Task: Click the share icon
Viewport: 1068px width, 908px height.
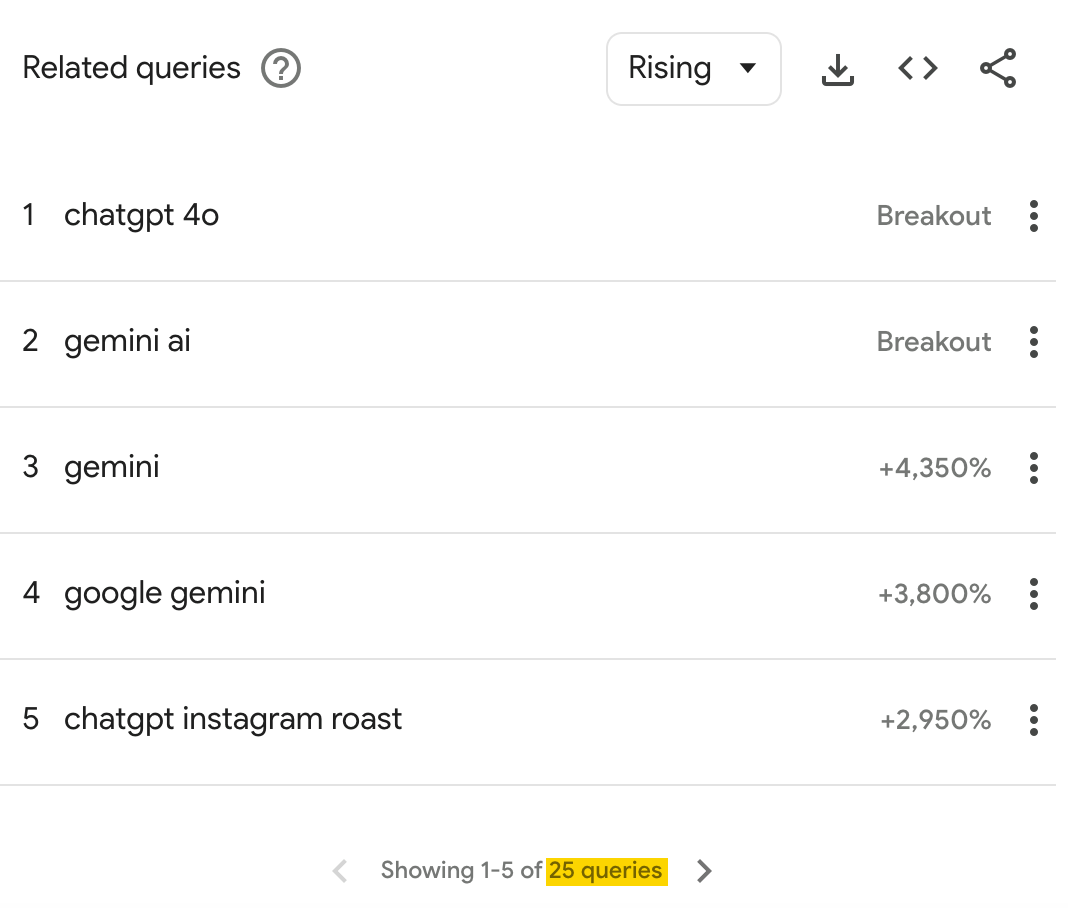Action: pos(996,69)
